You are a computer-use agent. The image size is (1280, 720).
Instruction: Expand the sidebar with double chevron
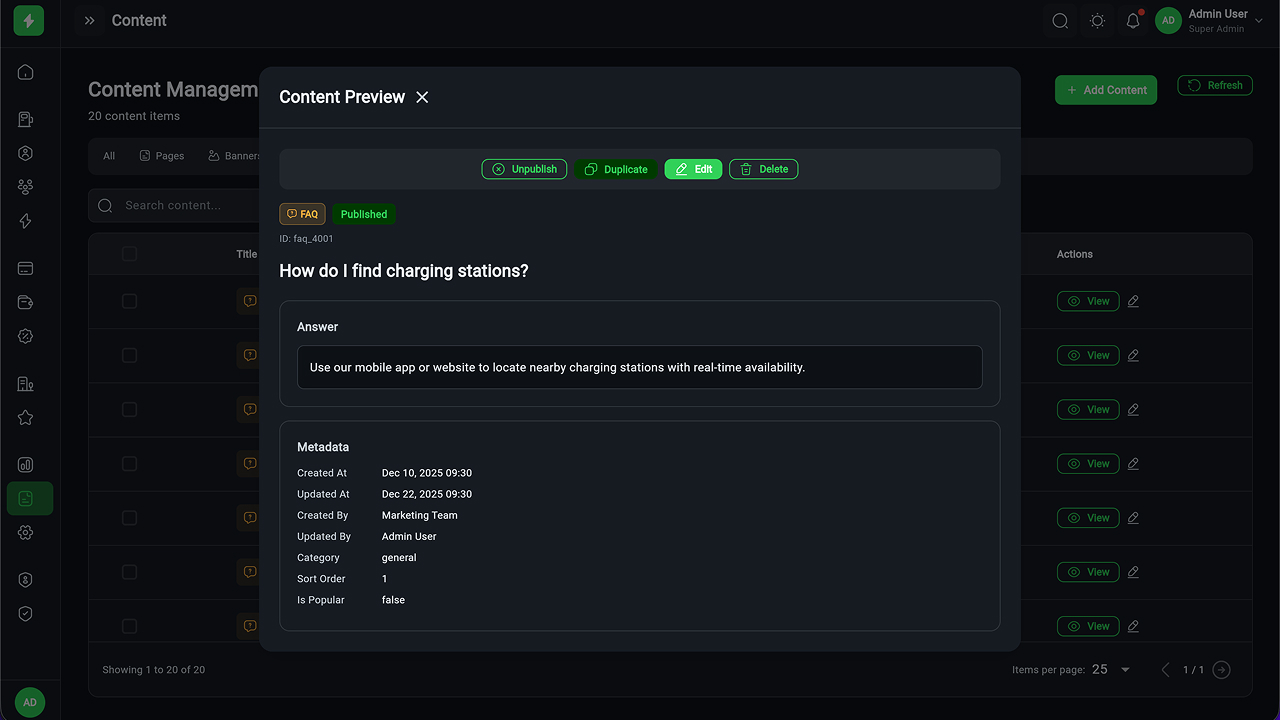(x=90, y=21)
